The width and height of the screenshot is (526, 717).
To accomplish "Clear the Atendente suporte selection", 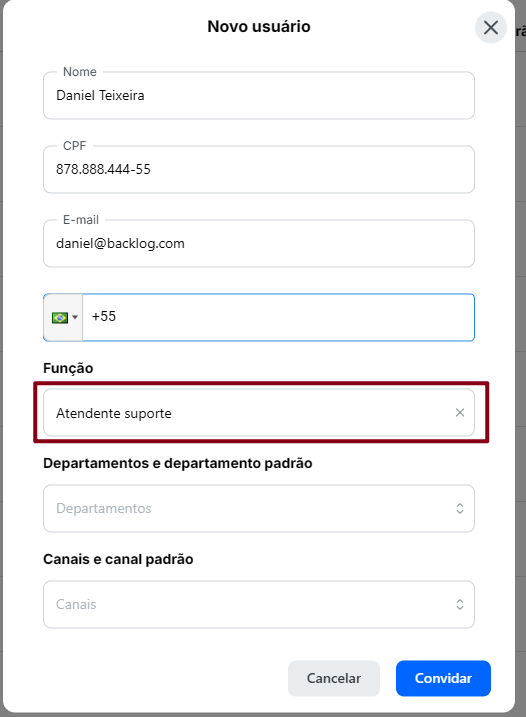I will coord(460,412).
